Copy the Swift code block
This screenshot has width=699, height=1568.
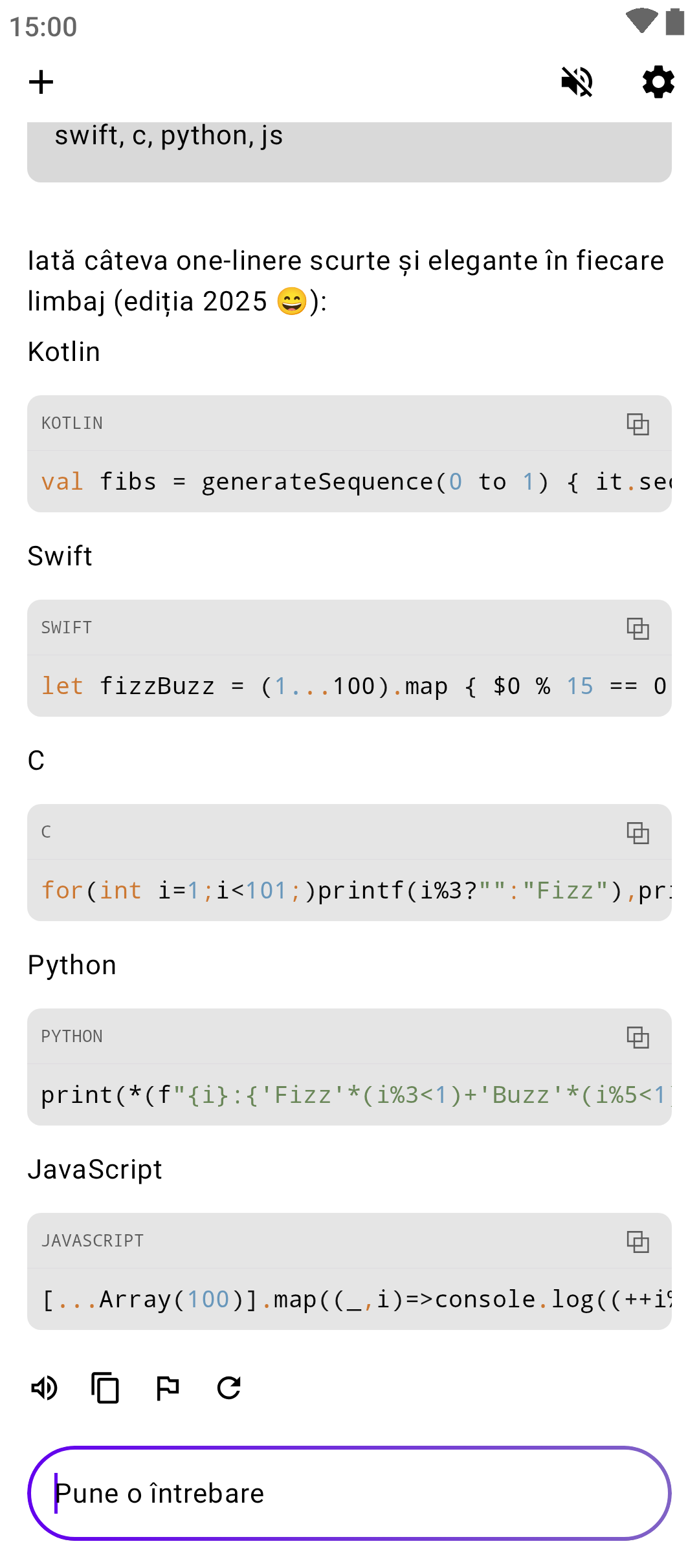pos(638,628)
